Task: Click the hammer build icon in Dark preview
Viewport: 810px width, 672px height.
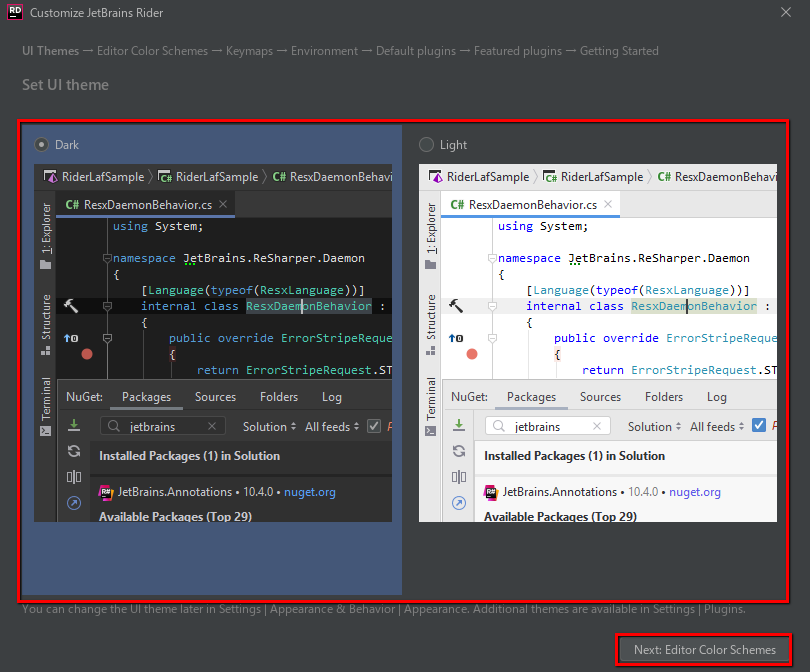Action: (71, 306)
